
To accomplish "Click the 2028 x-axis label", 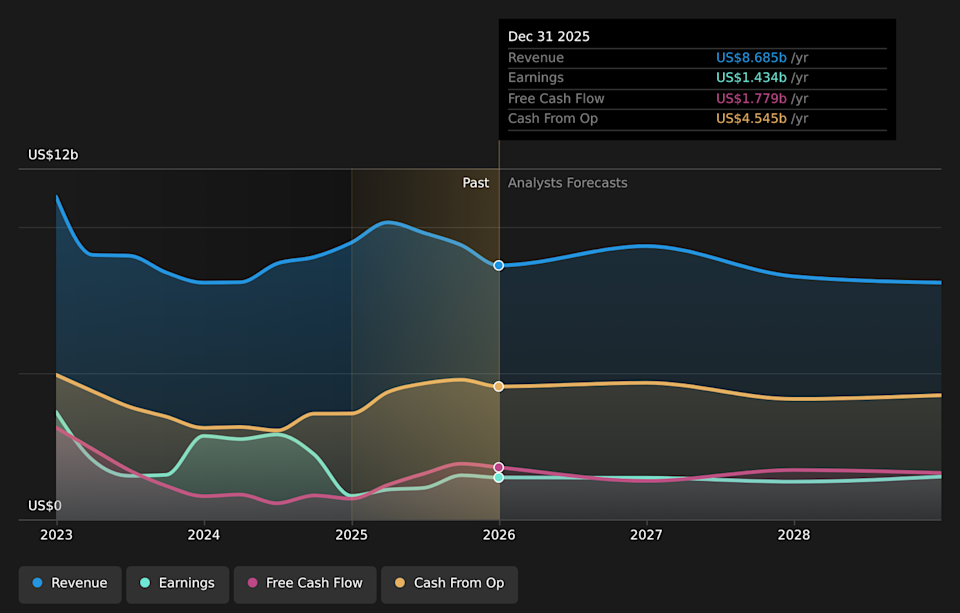I will pos(794,535).
